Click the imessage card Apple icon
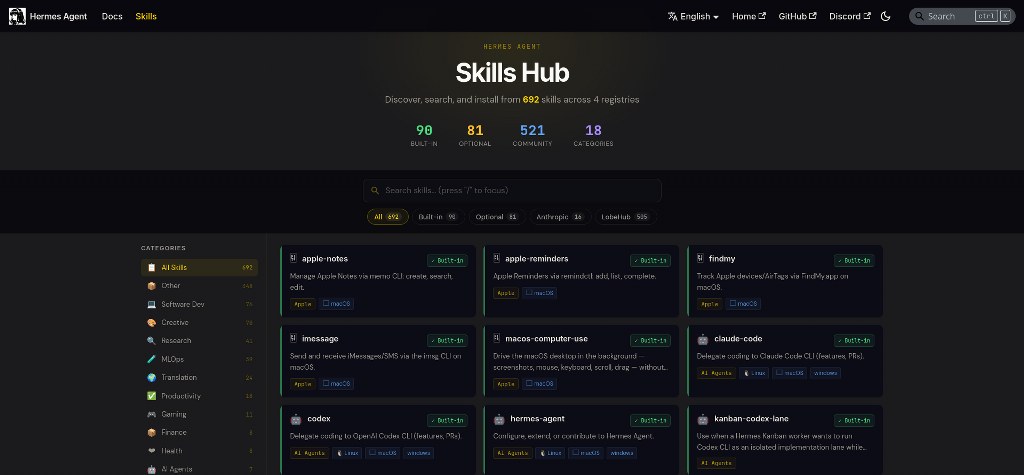The height and width of the screenshot is (475, 1024). 293,338
